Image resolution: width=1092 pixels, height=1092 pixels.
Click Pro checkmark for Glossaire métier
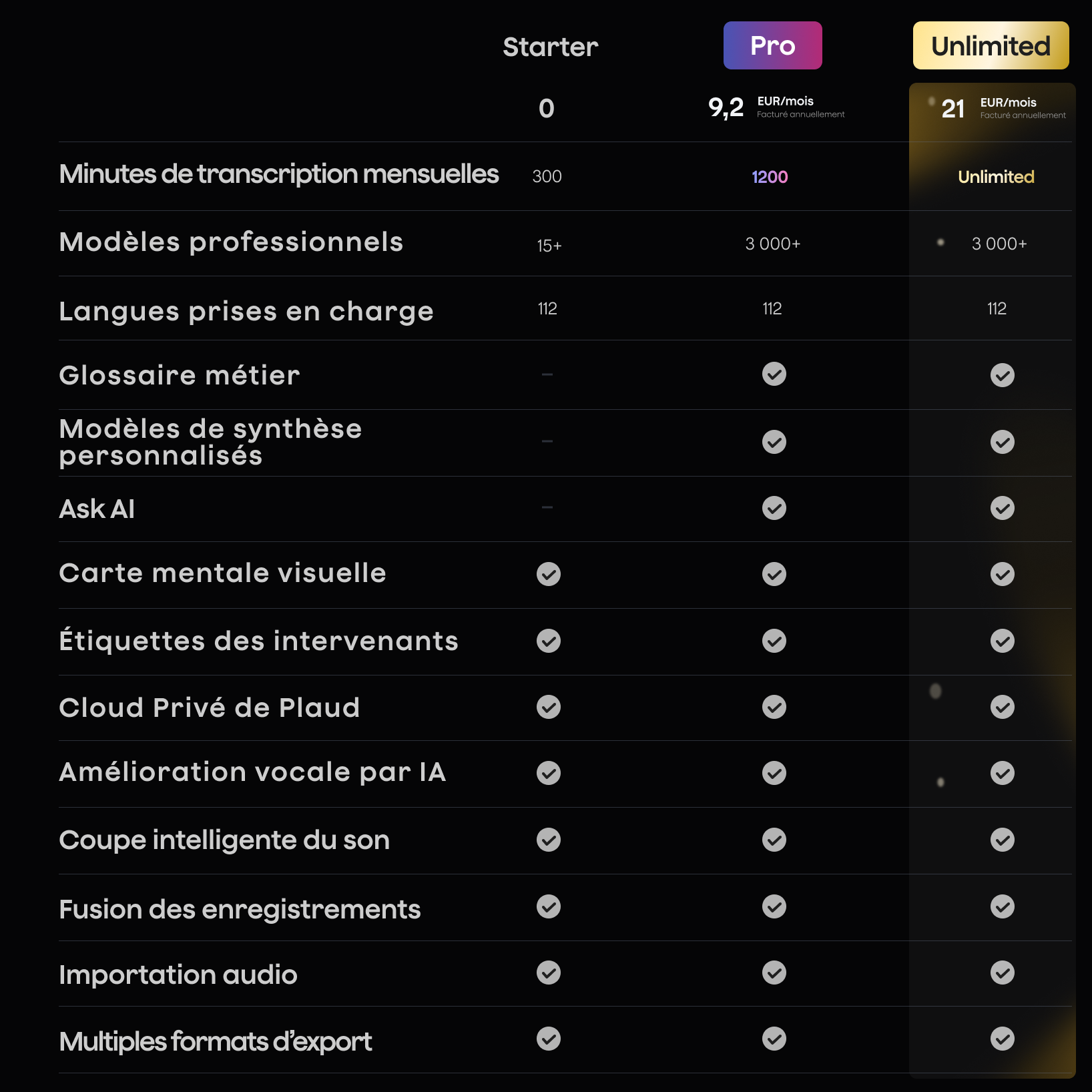[x=774, y=374]
